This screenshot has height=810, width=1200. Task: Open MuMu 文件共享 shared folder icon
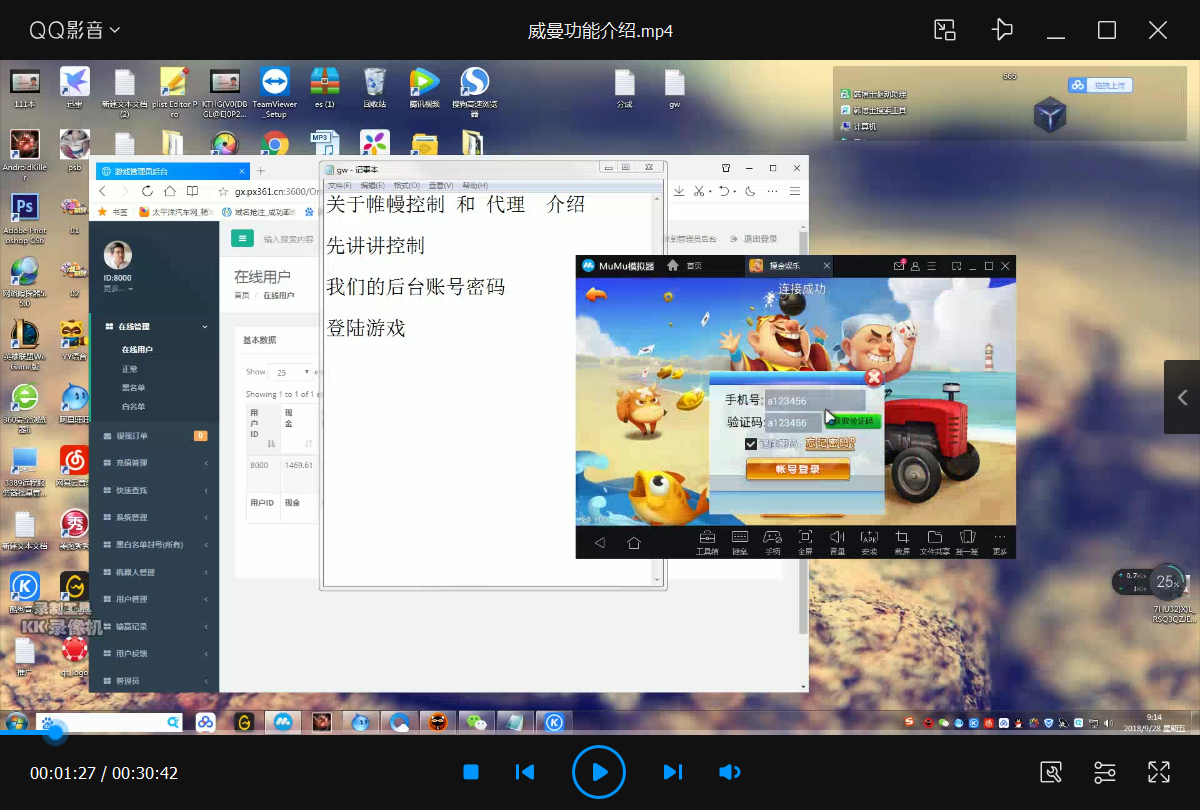935,541
